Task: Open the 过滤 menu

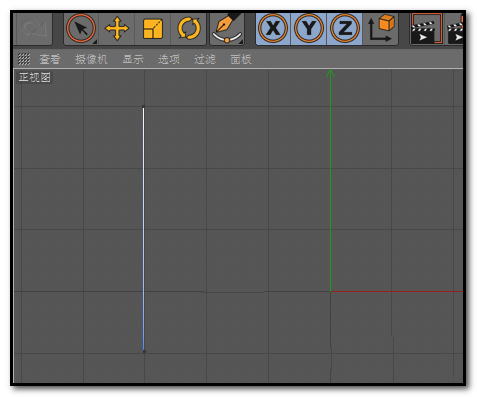Action: click(205, 59)
